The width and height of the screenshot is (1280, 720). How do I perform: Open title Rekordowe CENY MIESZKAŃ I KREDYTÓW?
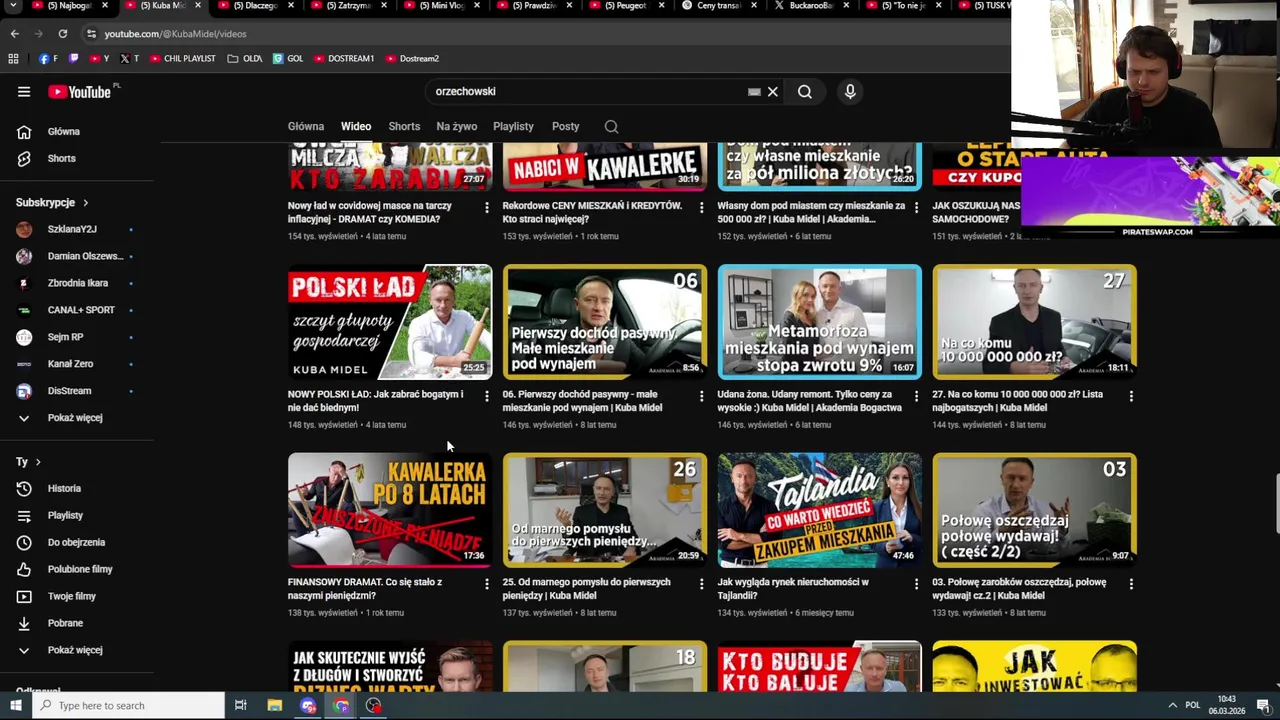[x=593, y=213]
